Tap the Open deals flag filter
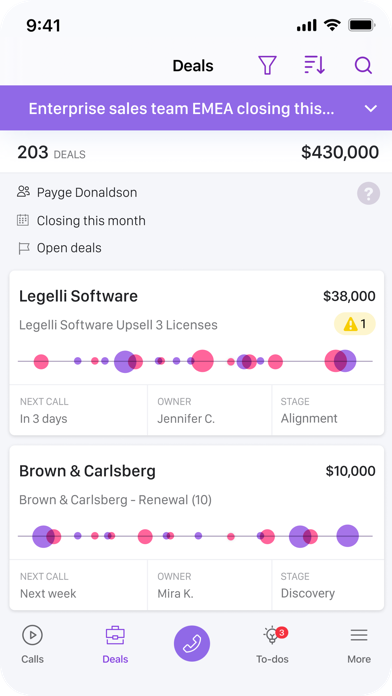The width and height of the screenshot is (392, 696). point(59,248)
